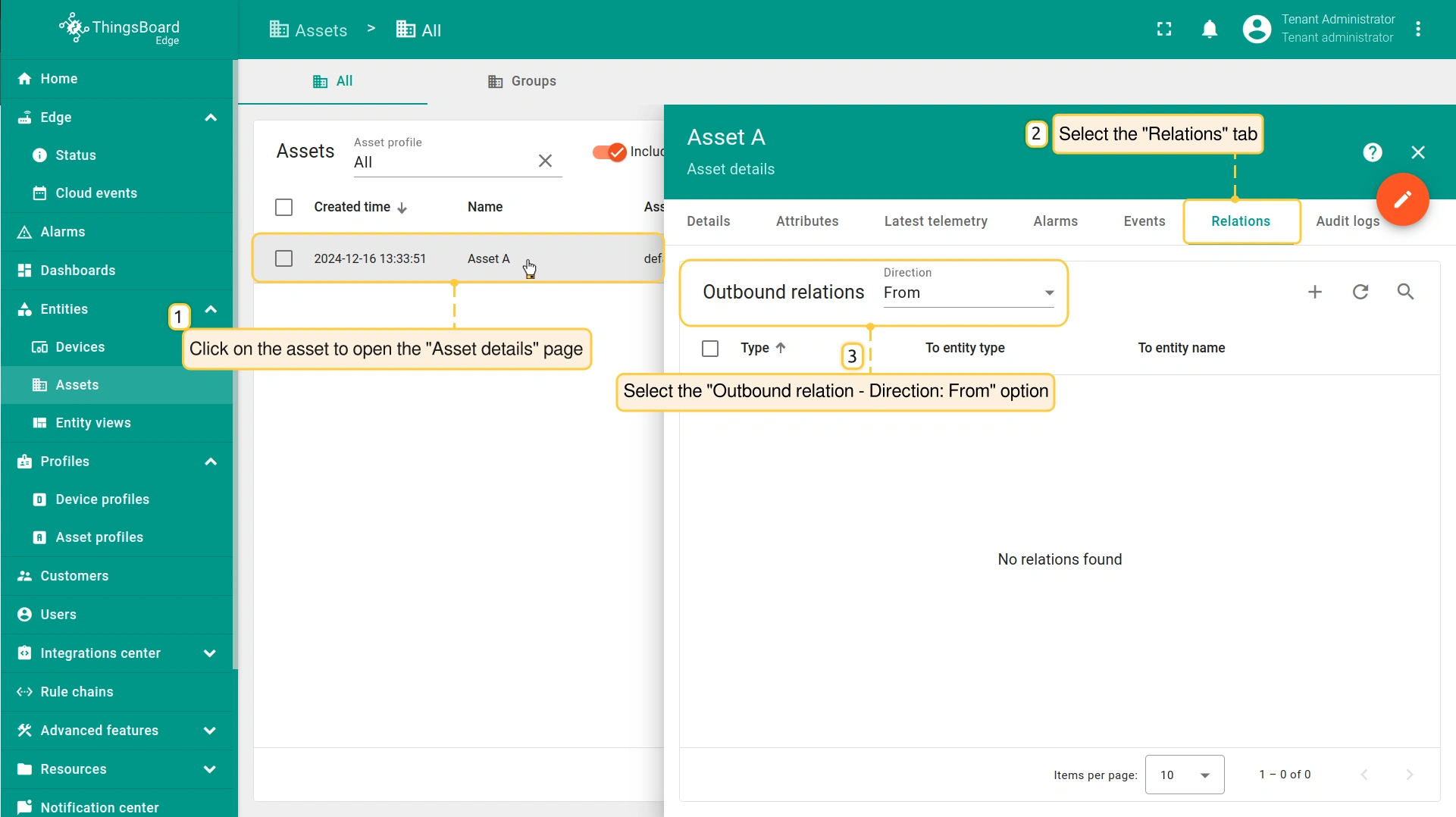Click the orange pencil edit button
1456x817 pixels.
point(1402,199)
